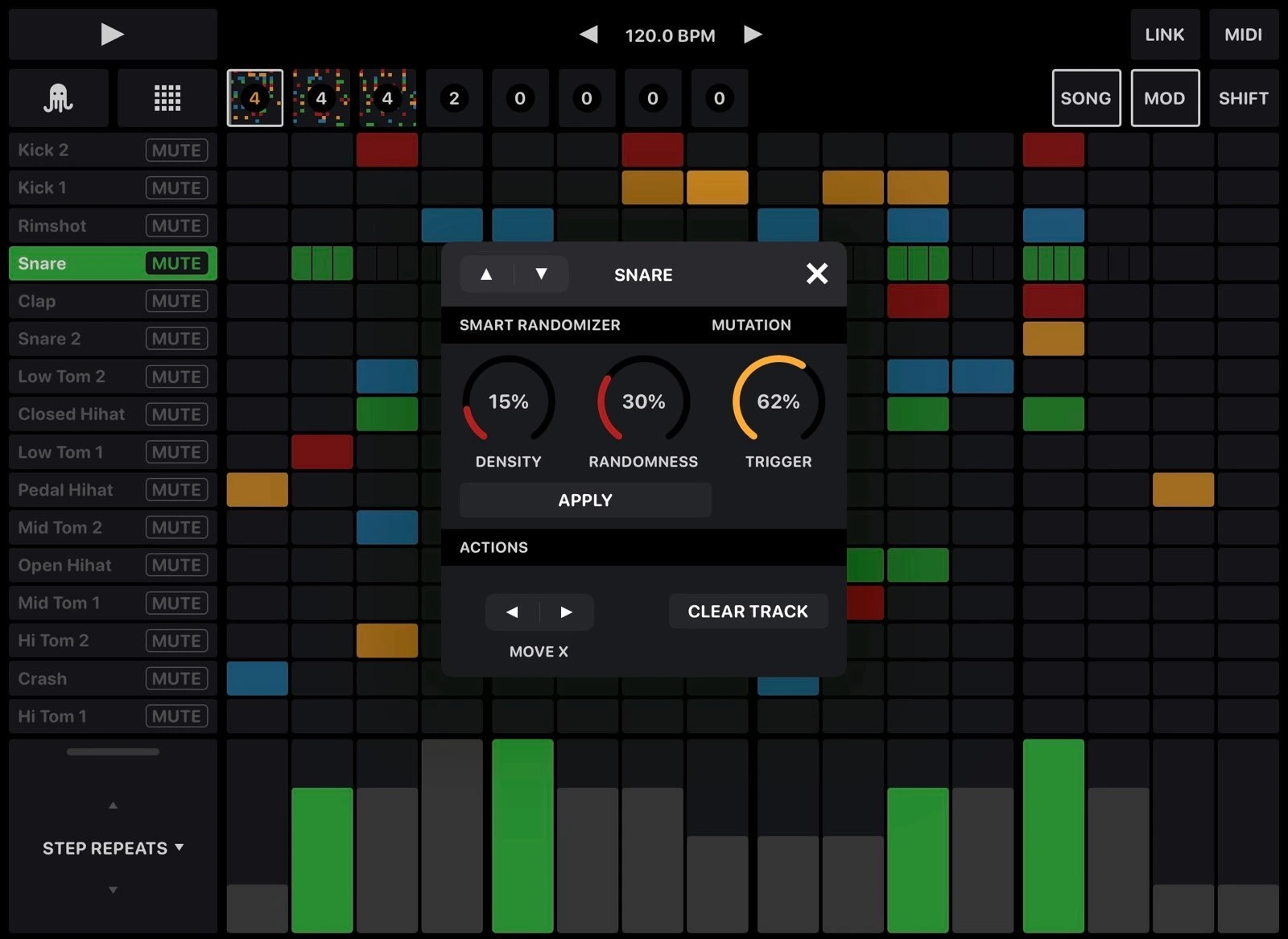The image size is (1288, 939).
Task: Click the octopus logo icon
Action: pyautogui.click(x=58, y=98)
